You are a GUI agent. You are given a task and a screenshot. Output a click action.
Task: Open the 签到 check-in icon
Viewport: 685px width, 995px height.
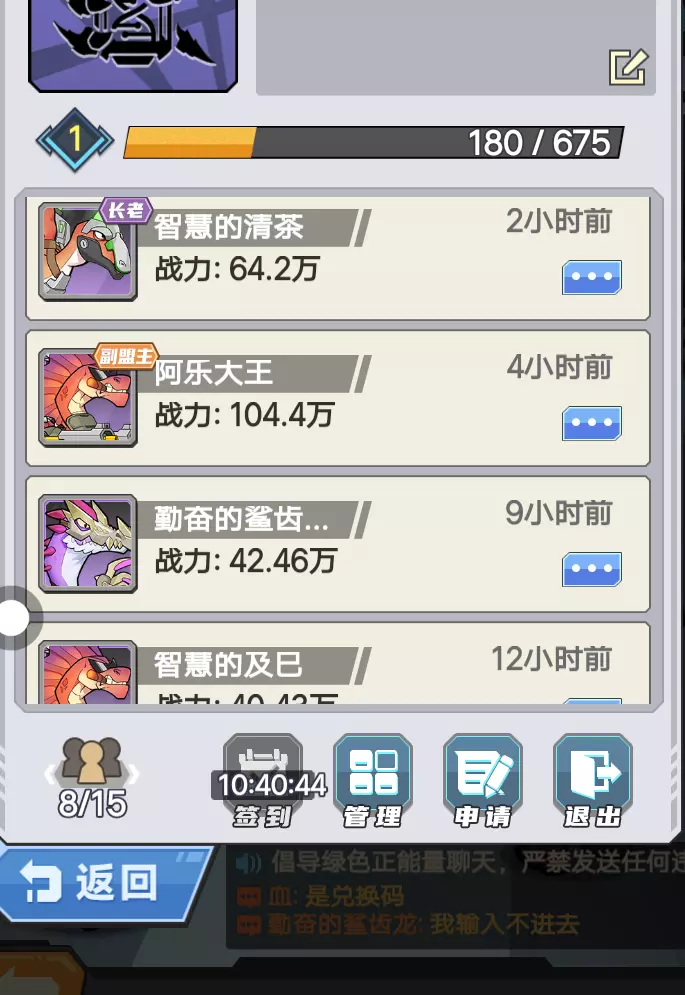pyautogui.click(x=263, y=781)
